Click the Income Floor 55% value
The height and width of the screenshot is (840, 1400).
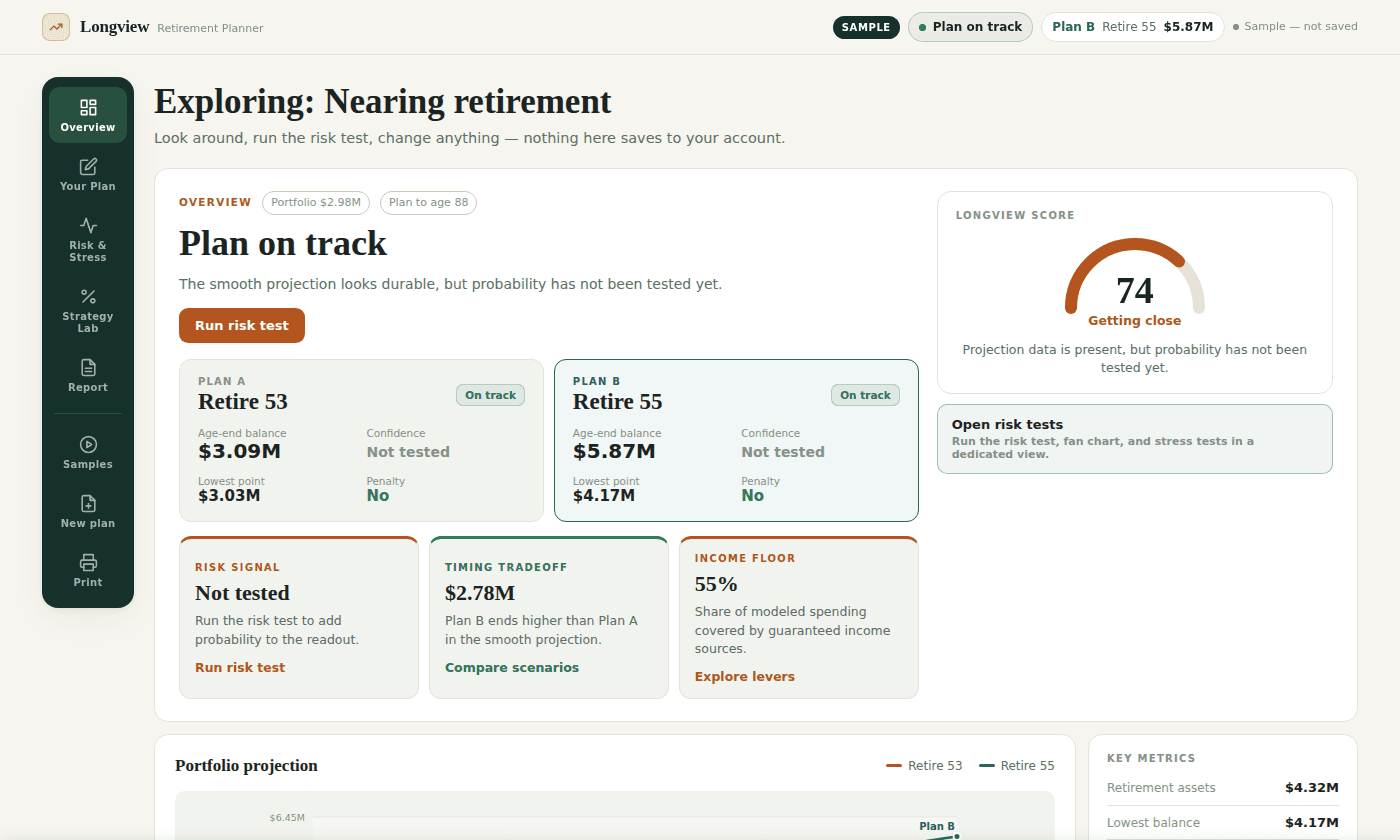click(716, 584)
